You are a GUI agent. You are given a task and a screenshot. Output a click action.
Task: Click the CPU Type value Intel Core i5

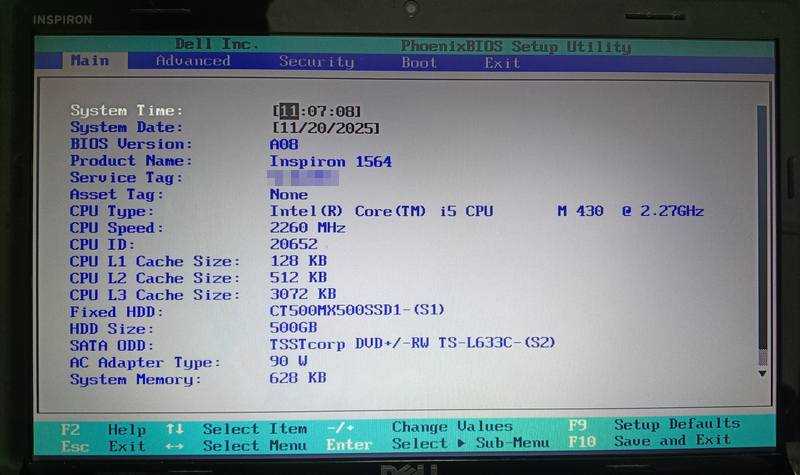coord(487,211)
